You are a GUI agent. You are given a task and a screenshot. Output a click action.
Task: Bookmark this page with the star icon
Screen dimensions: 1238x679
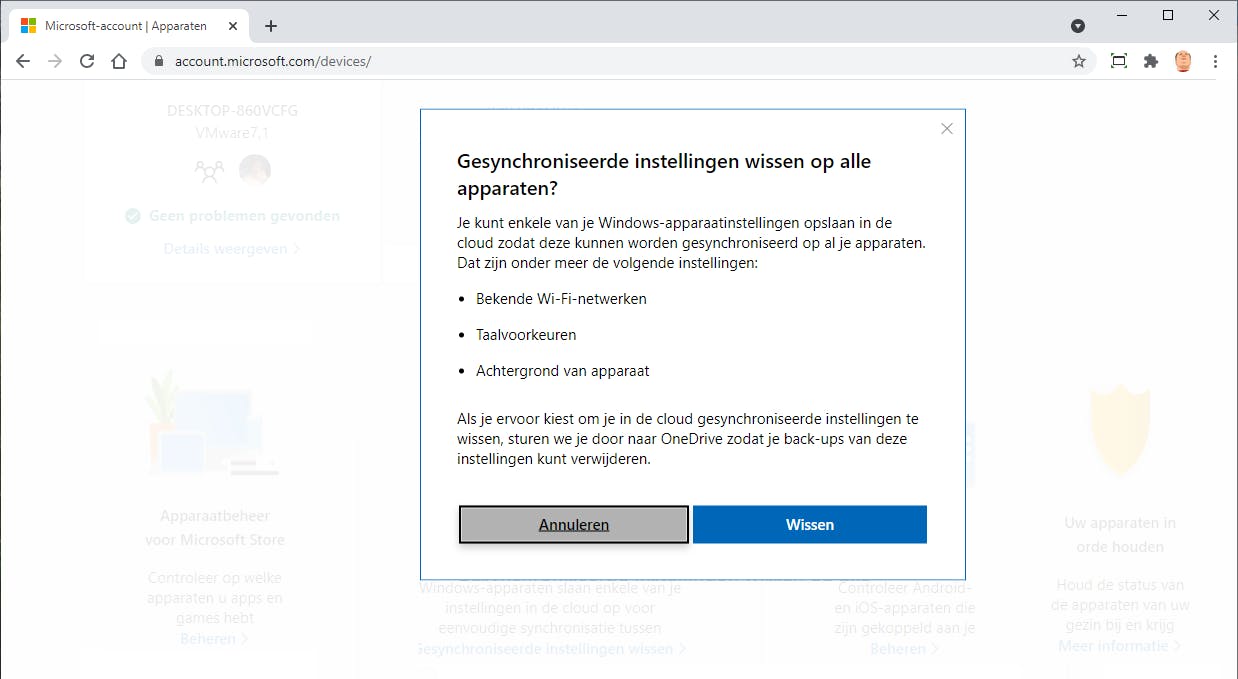1079,61
